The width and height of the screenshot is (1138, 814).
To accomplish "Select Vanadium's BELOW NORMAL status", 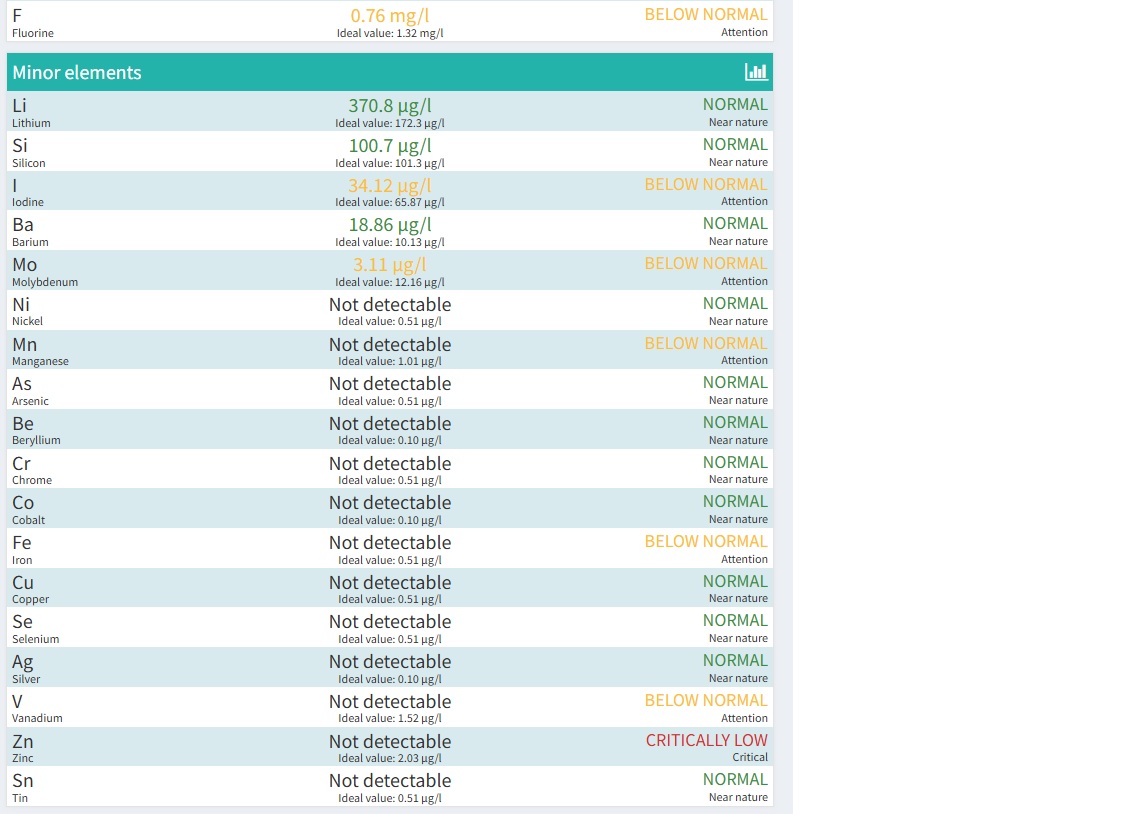I will 705,700.
